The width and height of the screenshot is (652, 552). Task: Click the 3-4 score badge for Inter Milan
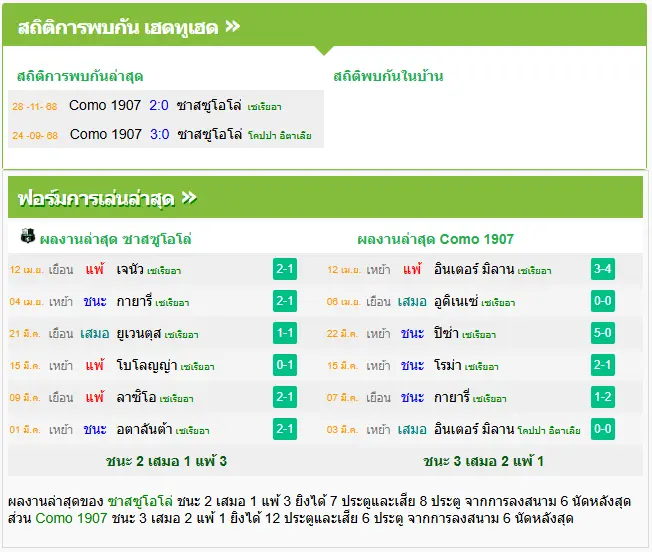tap(603, 269)
